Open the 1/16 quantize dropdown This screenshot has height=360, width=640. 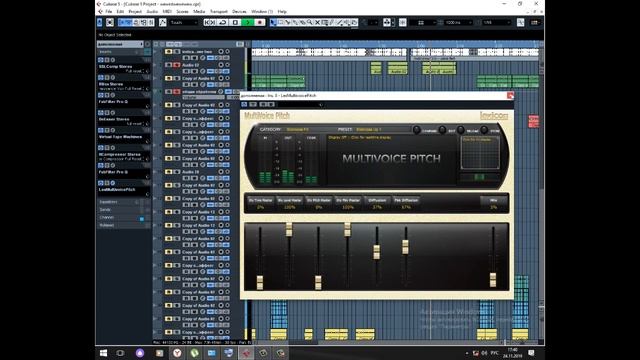pos(496,22)
